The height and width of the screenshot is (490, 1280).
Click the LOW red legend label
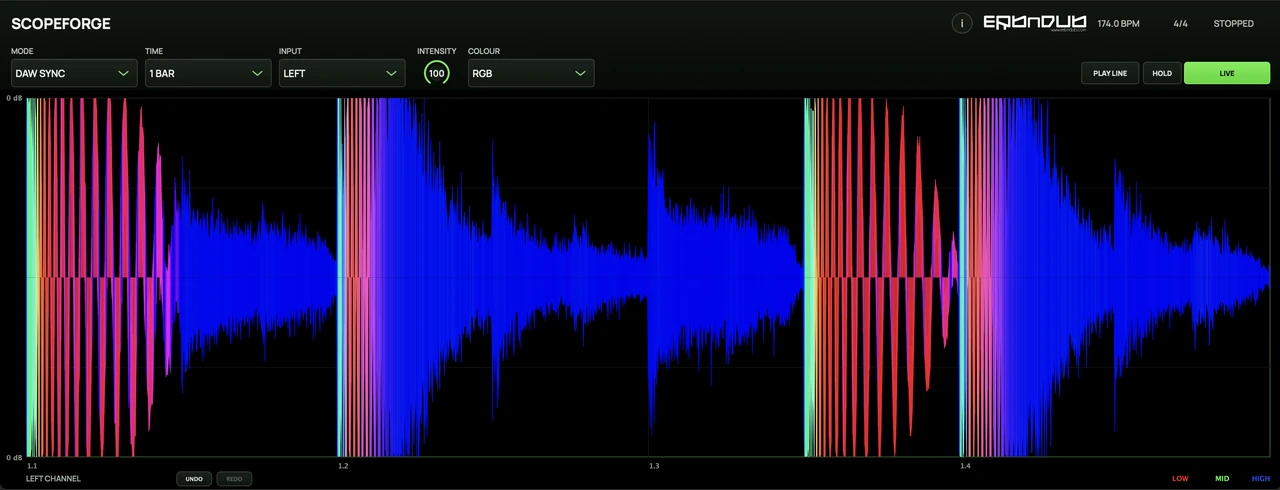tap(1181, 479)
